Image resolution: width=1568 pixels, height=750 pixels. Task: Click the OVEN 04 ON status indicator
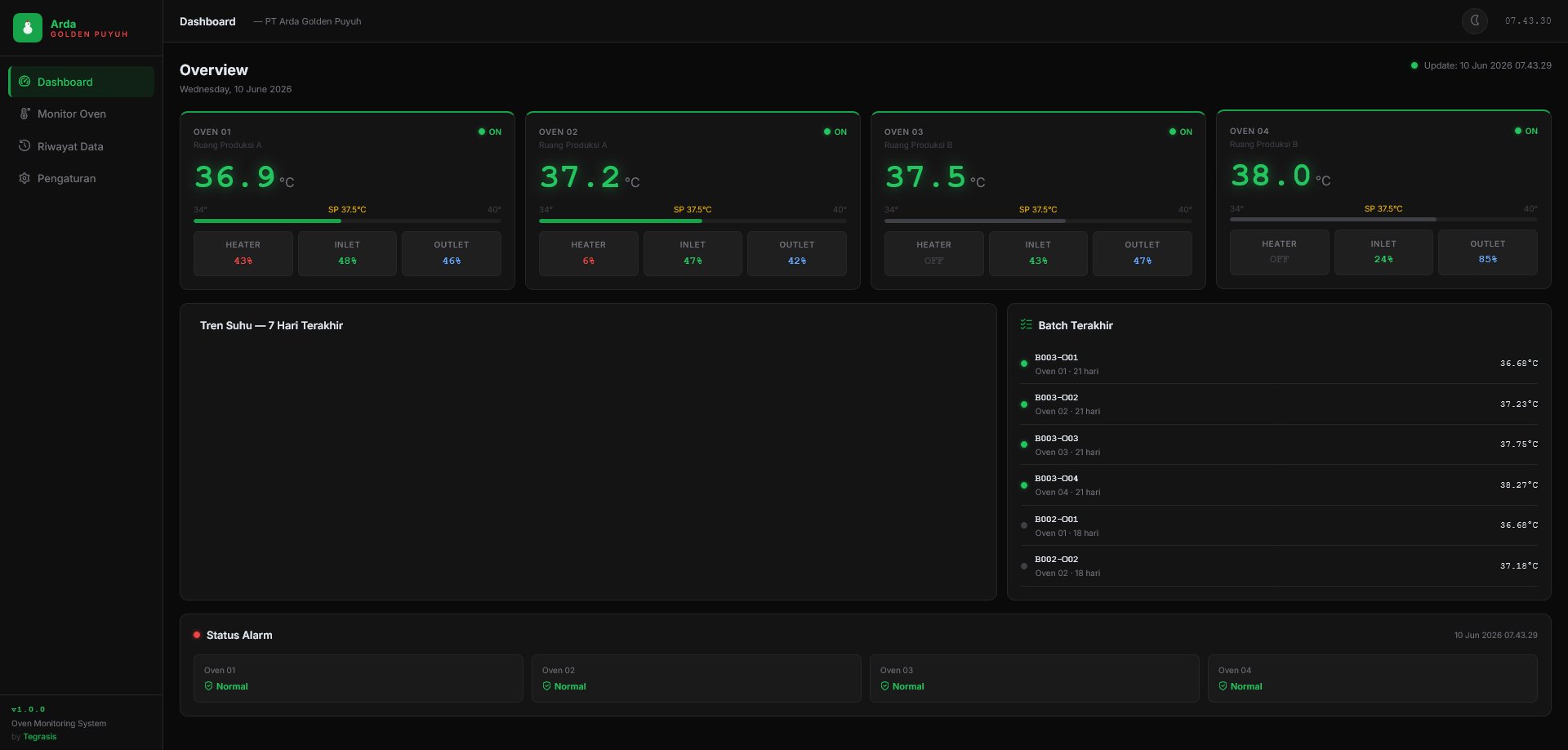[x=1526, y=131]
